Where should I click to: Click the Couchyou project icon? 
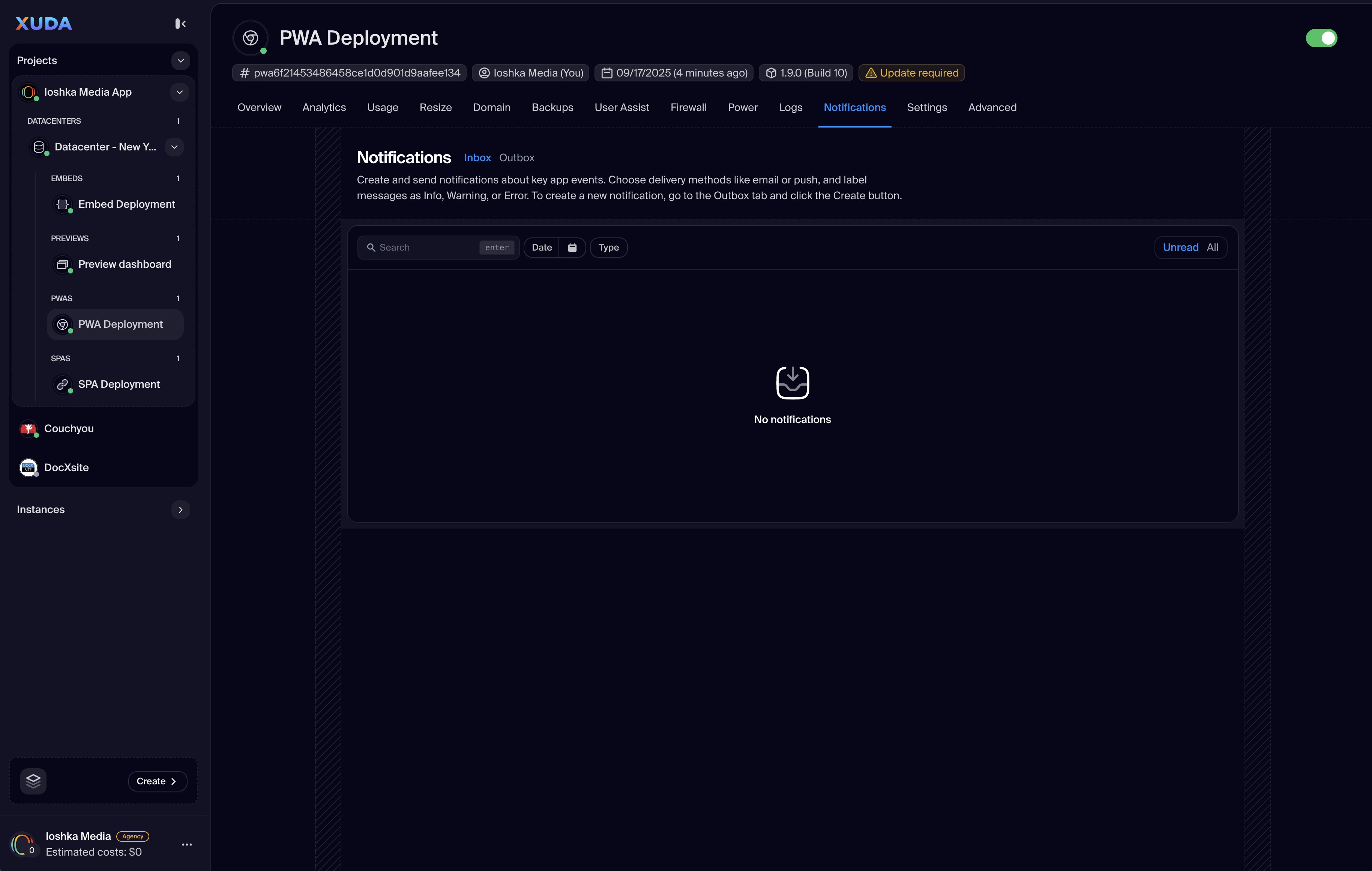click(28, 428)
